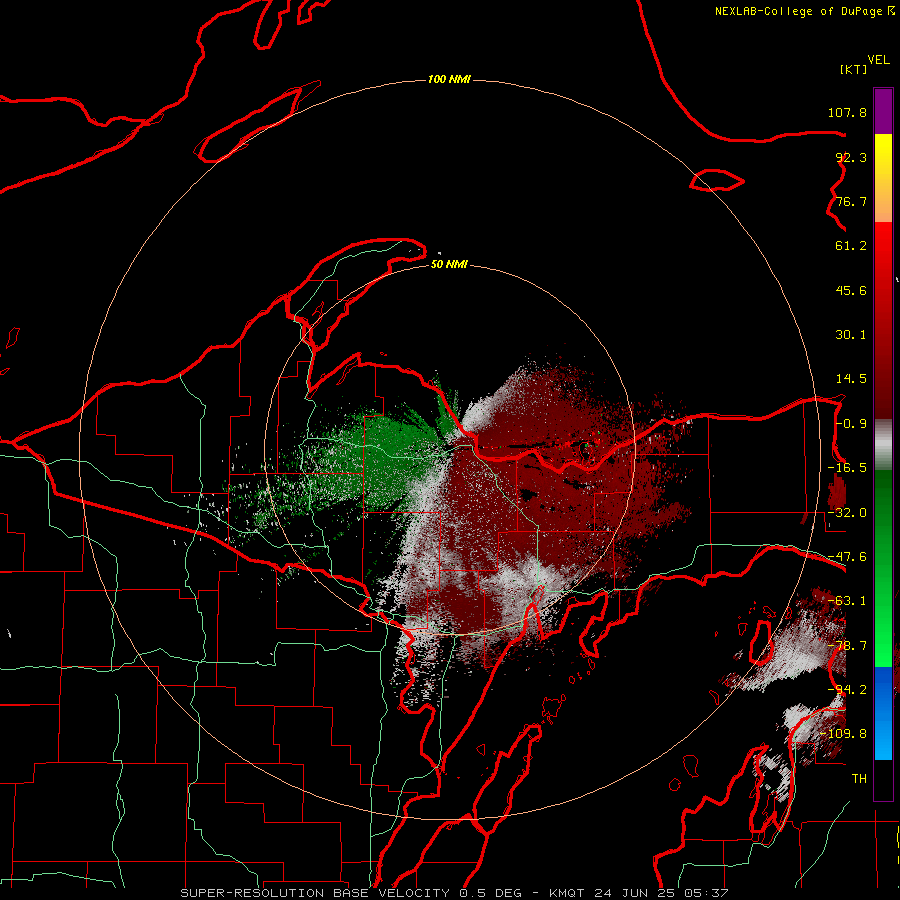
Task: Click the gray near-zero segment of the color bar
Action: (x=883, y=445)
